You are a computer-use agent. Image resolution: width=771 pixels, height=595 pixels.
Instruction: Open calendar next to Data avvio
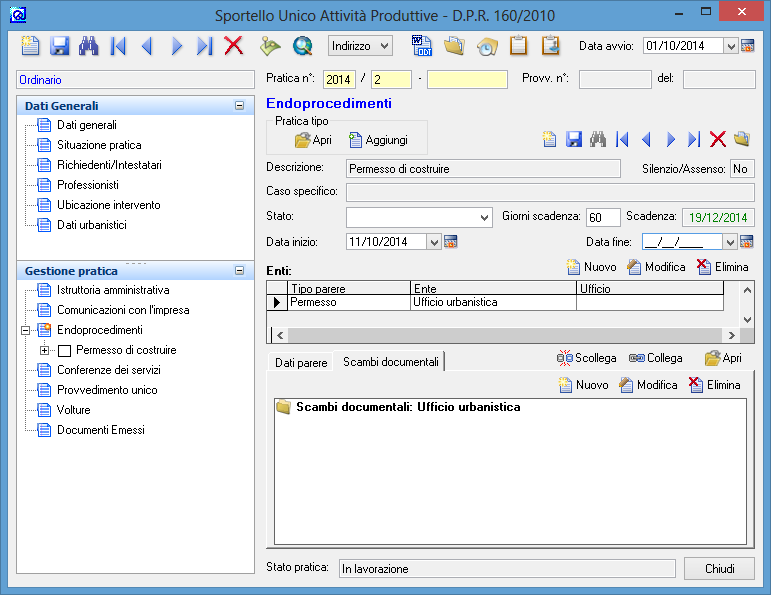[747, 46]
